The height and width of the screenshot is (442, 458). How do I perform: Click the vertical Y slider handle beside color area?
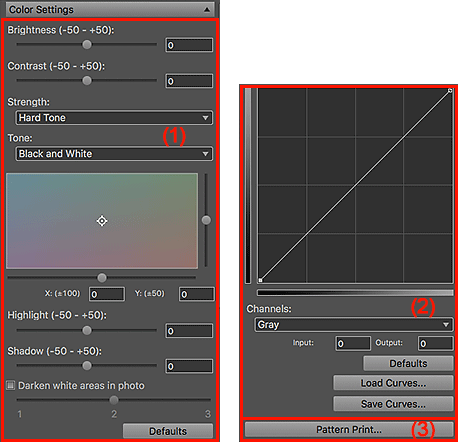(x=206, y=220)
